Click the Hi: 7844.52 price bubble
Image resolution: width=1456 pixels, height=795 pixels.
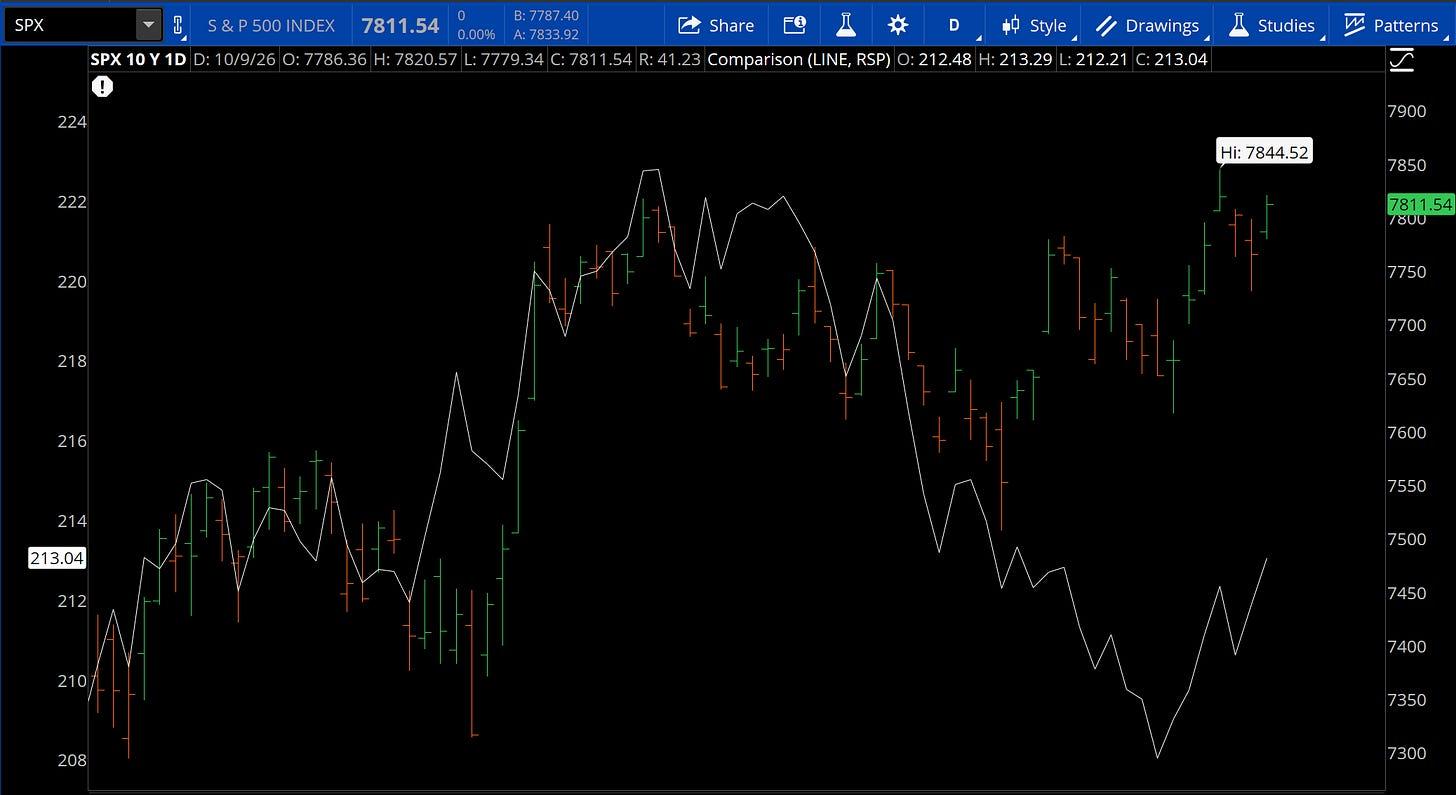tap(1264, 152)
